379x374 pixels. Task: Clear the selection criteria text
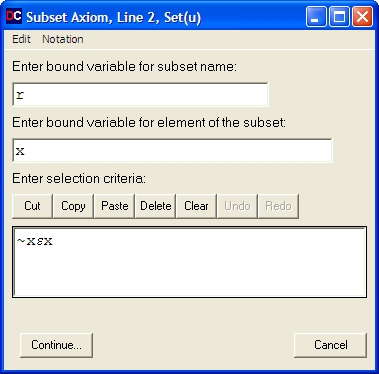(196, 206)
